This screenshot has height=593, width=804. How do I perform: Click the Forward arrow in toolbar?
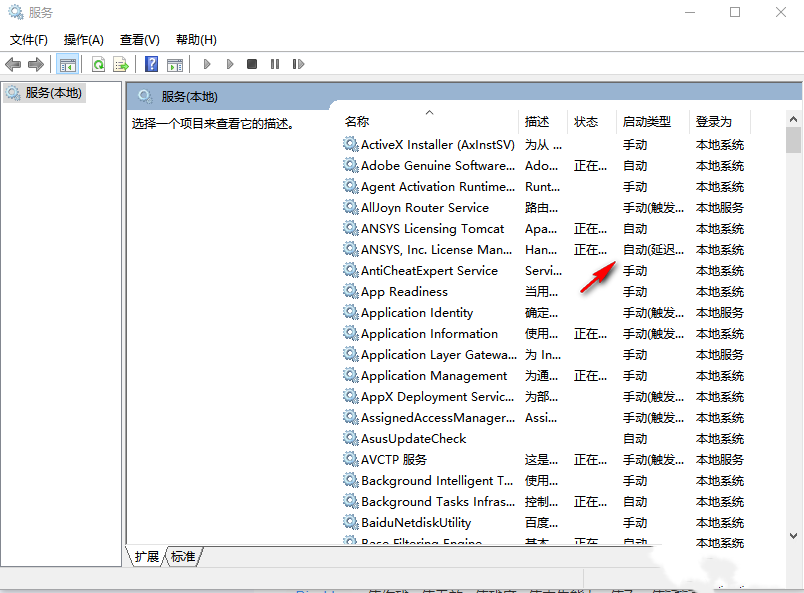tap(36, 64)
